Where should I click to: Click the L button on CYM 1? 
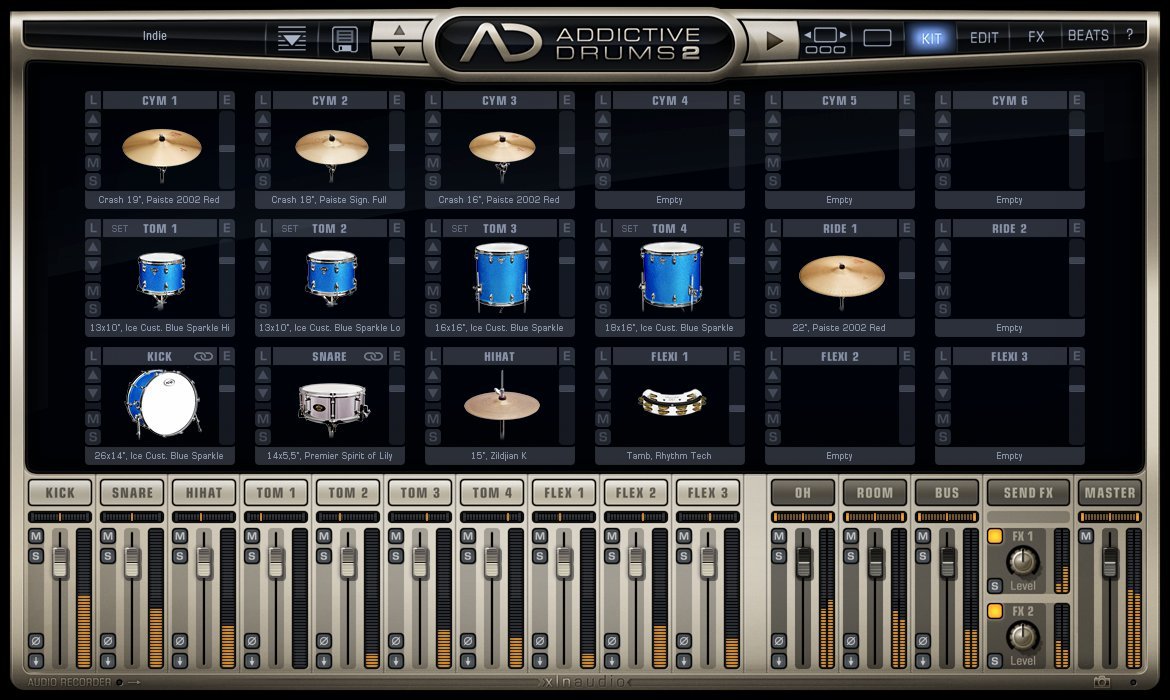[93, 100]
